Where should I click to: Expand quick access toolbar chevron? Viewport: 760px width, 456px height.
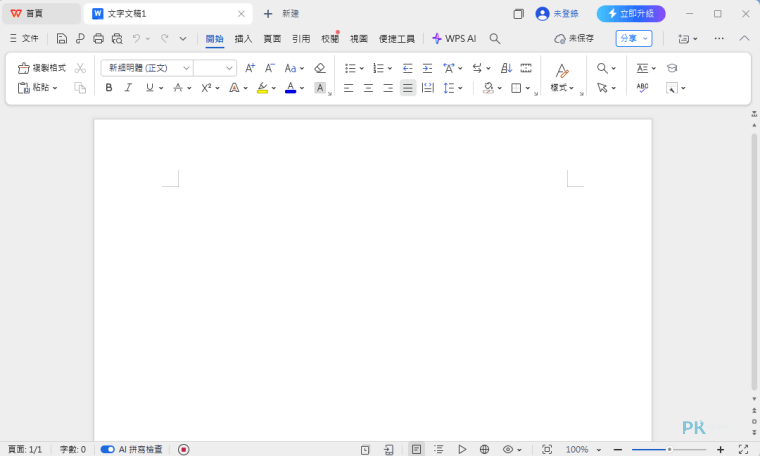pos(183,39)
